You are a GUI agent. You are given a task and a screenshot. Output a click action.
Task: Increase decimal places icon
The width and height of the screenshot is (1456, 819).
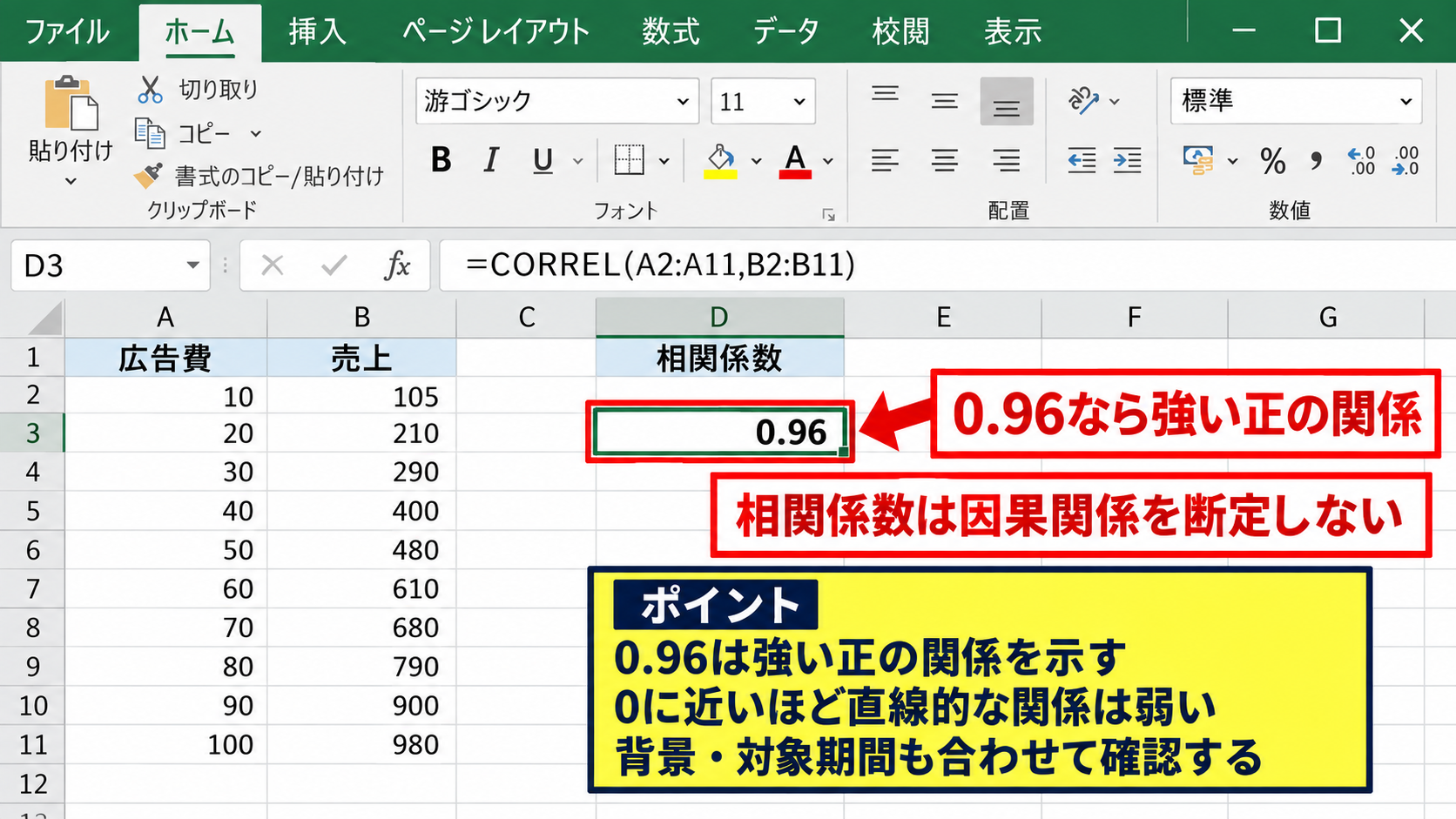coord(1361,161)
